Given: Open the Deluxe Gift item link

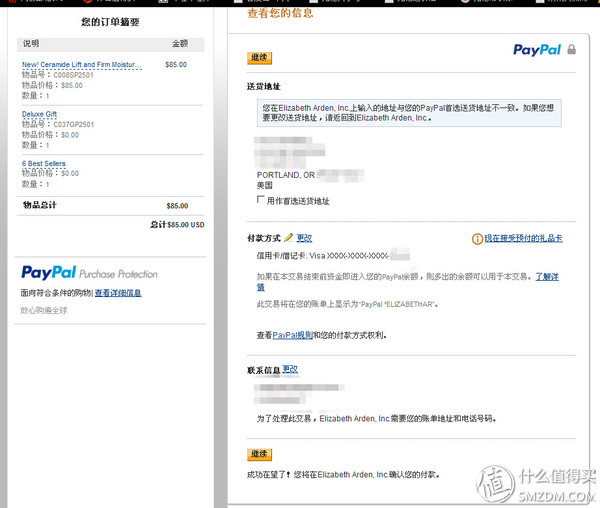Looking at the screenshot, I should [x=39, y=114].
